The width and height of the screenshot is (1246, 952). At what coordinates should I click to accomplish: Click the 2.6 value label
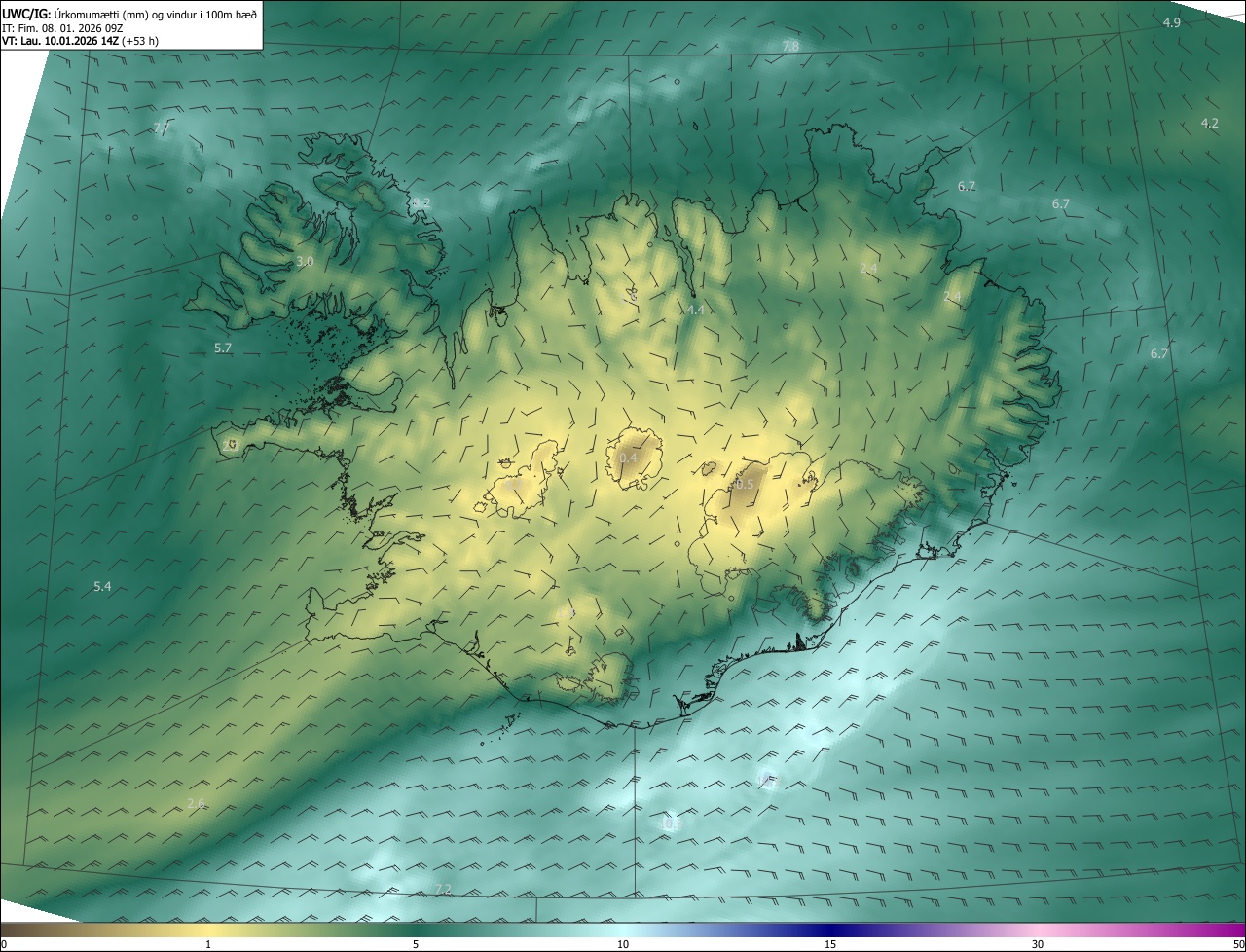point(196,803)
